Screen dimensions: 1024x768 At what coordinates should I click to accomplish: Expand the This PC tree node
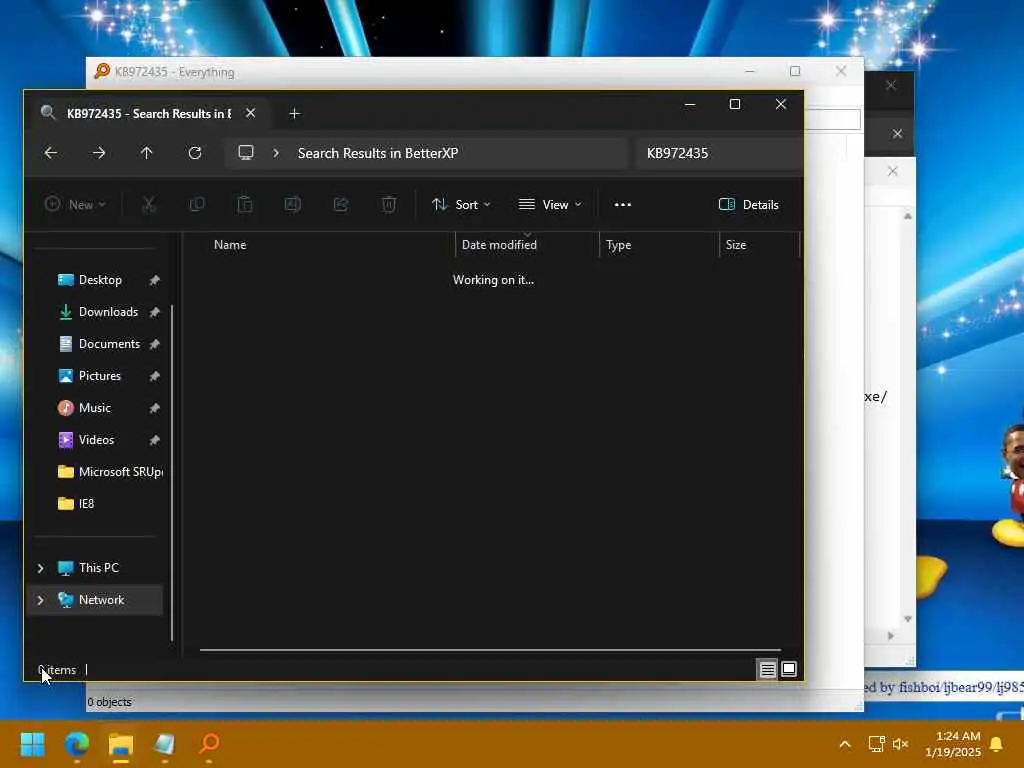coord(40,568)
